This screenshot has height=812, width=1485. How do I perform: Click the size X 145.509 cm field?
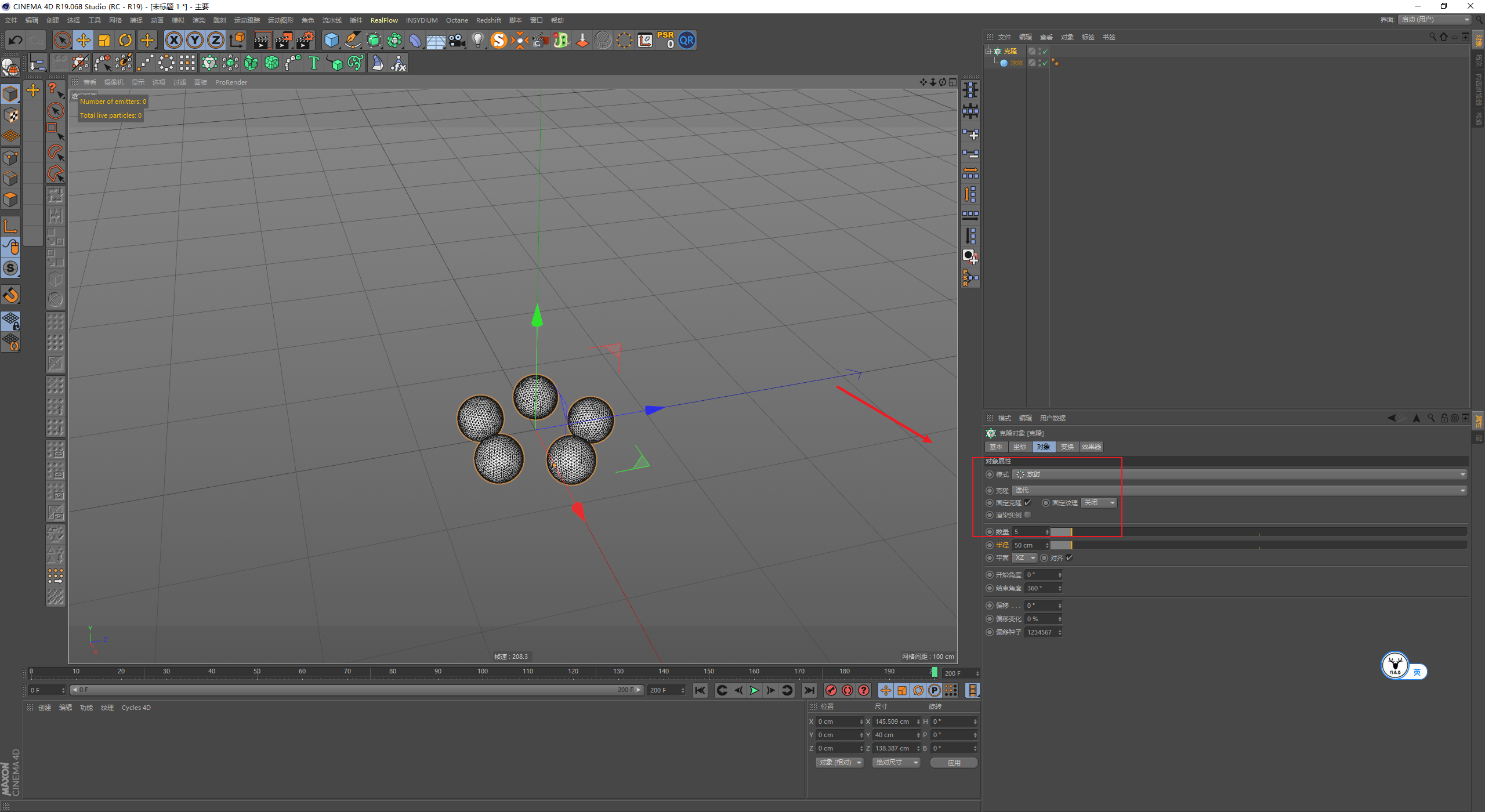[x=895, y=722]
